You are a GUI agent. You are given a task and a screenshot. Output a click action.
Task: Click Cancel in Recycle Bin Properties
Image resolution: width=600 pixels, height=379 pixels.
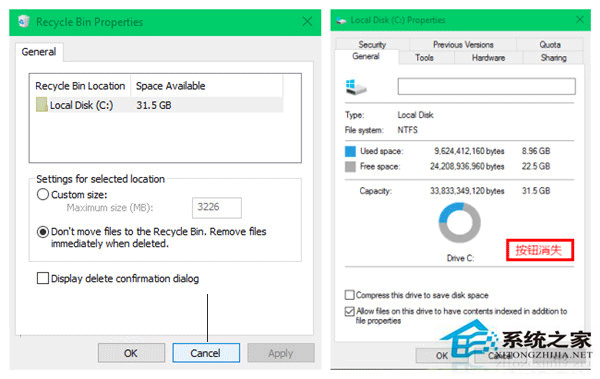(x=206, y=353)
